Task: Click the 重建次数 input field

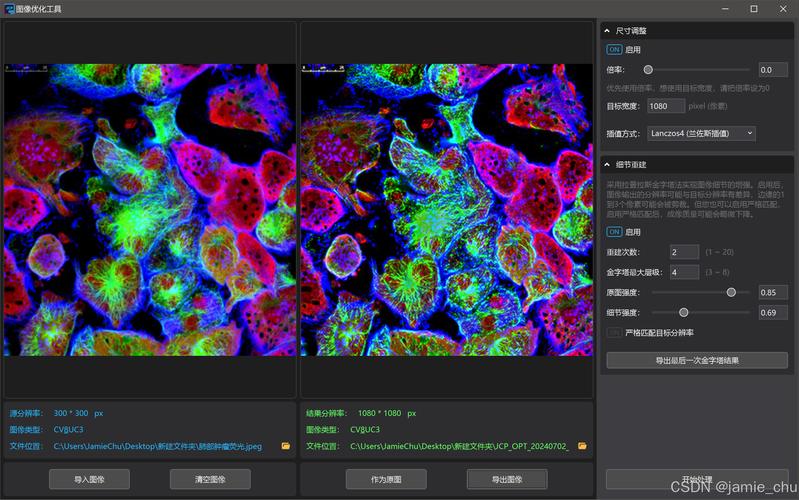Action: (684, 252)
